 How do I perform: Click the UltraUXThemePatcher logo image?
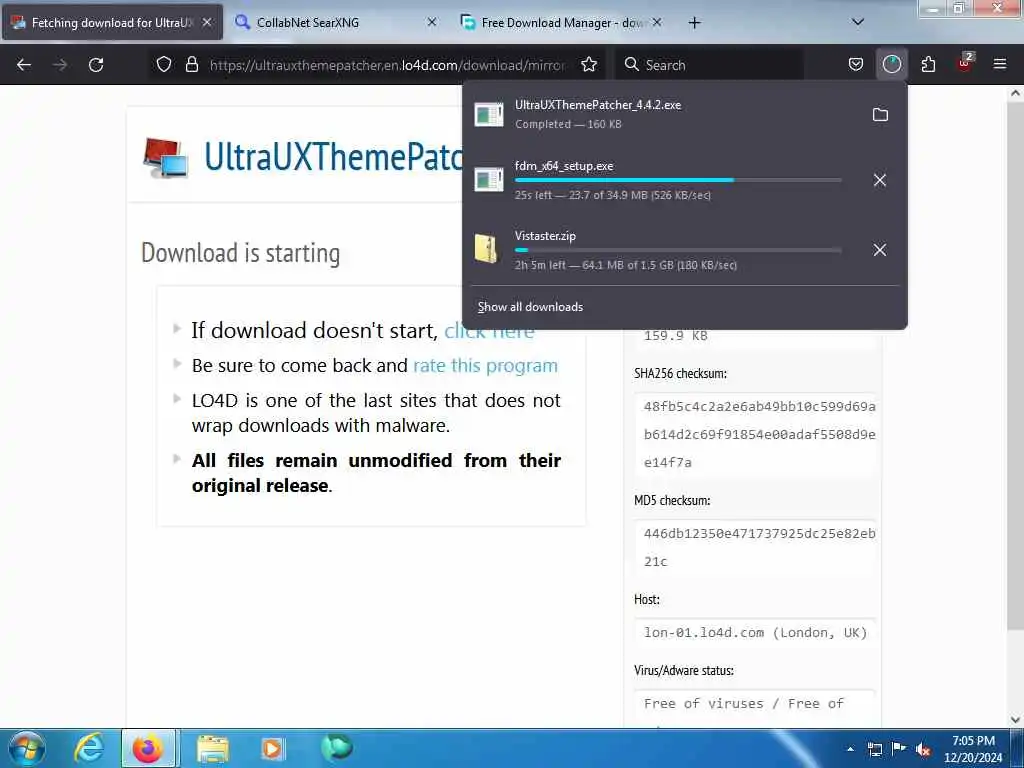point(166,157)
